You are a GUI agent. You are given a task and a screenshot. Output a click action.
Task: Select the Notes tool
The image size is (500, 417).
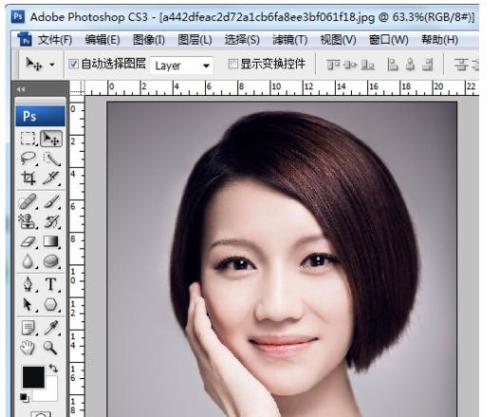point(28,328)
